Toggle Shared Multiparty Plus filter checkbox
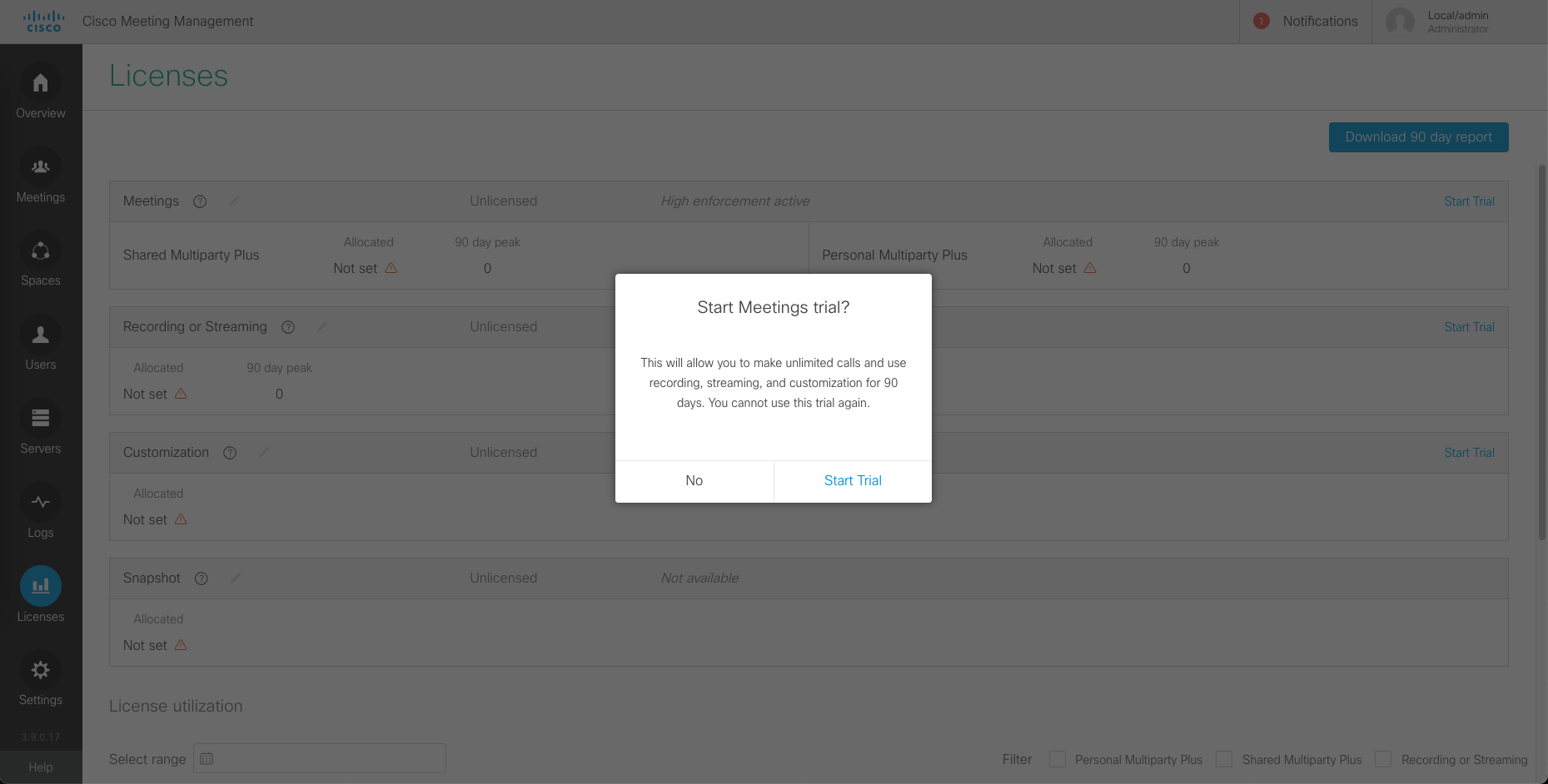Screen dimensions: 1548x784 point(1224,759)
